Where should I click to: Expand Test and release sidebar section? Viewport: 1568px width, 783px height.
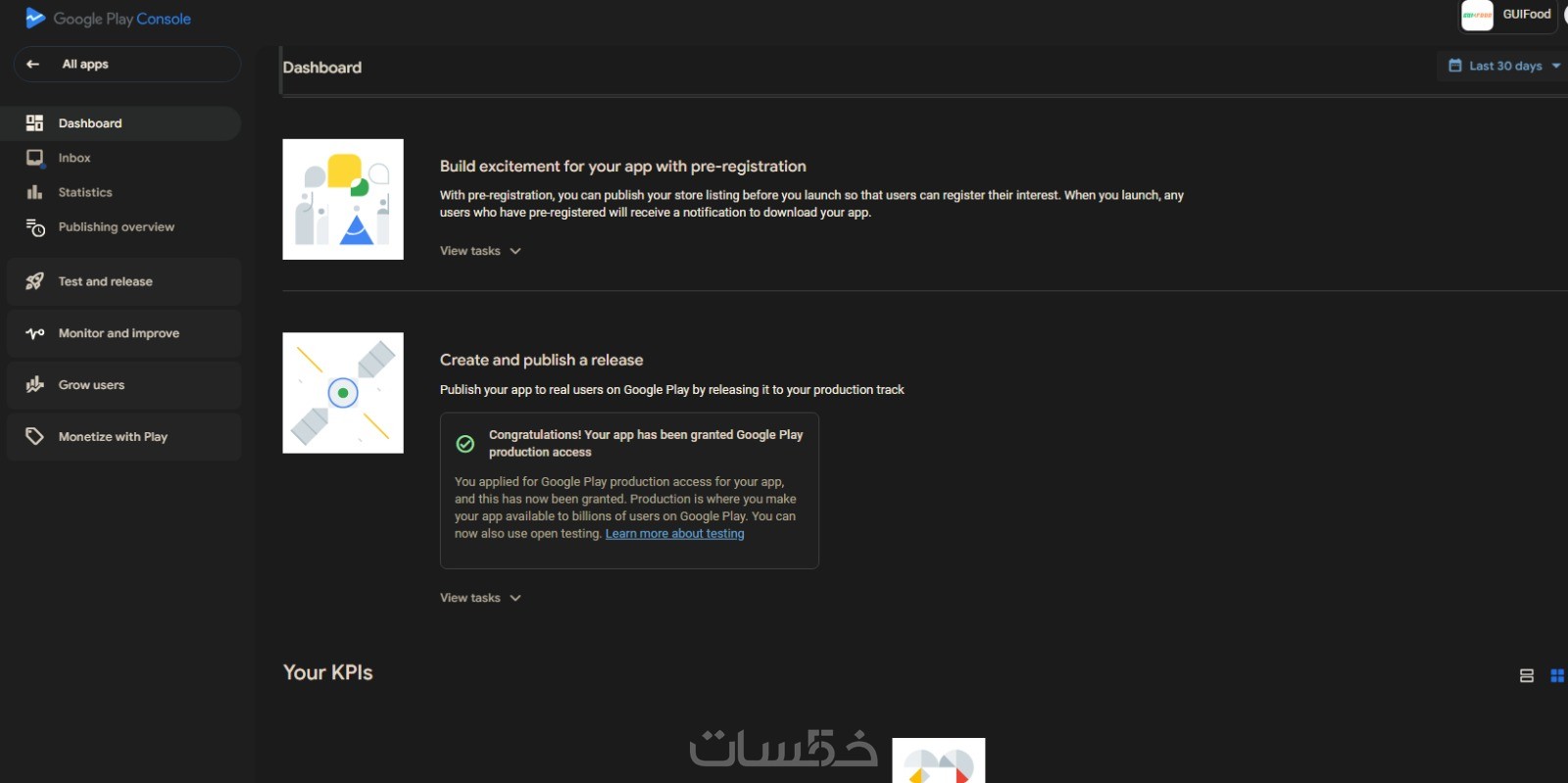(x=123, y=281)
